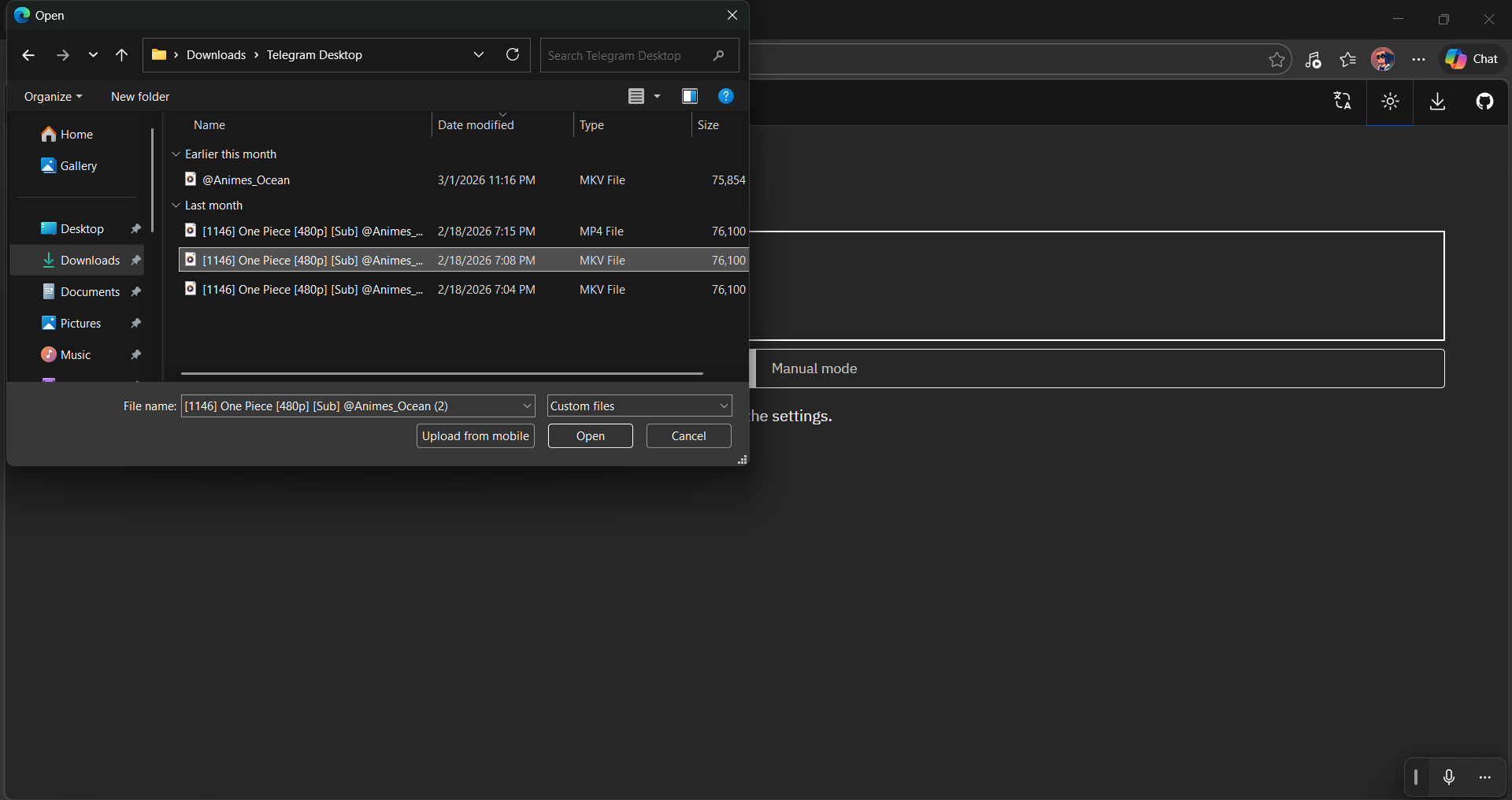
Task: Click the refresh folder icon
Action: (x=513, y=55)
